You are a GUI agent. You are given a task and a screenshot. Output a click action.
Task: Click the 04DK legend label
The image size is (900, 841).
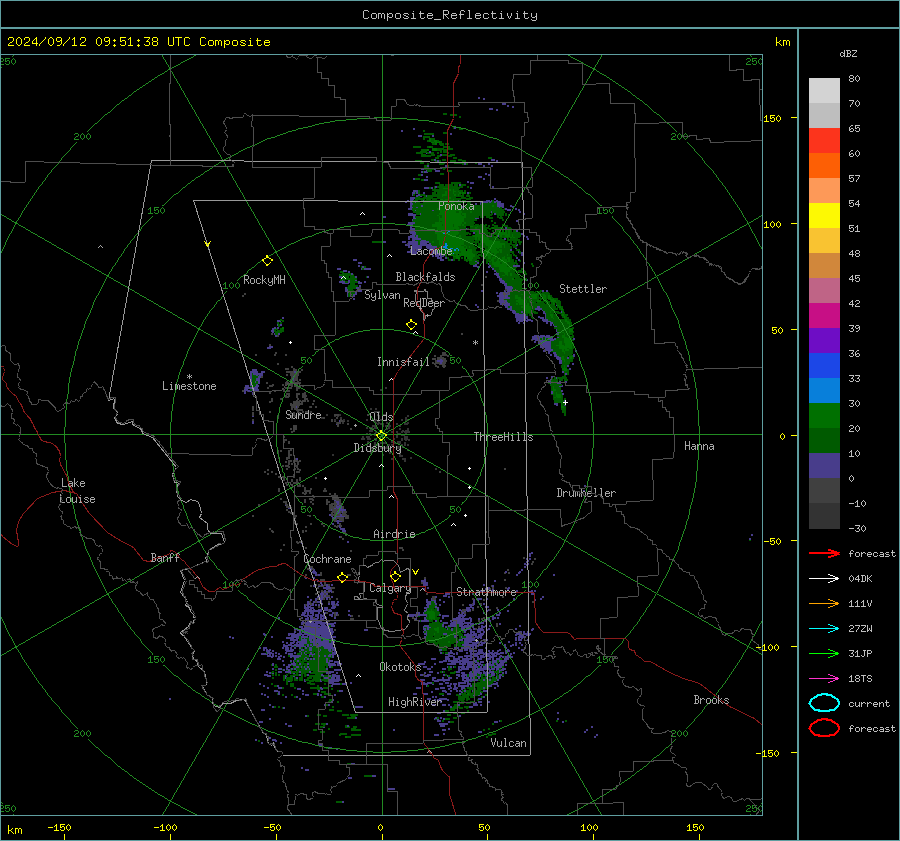pyautogui.click(x=860, y=579)
